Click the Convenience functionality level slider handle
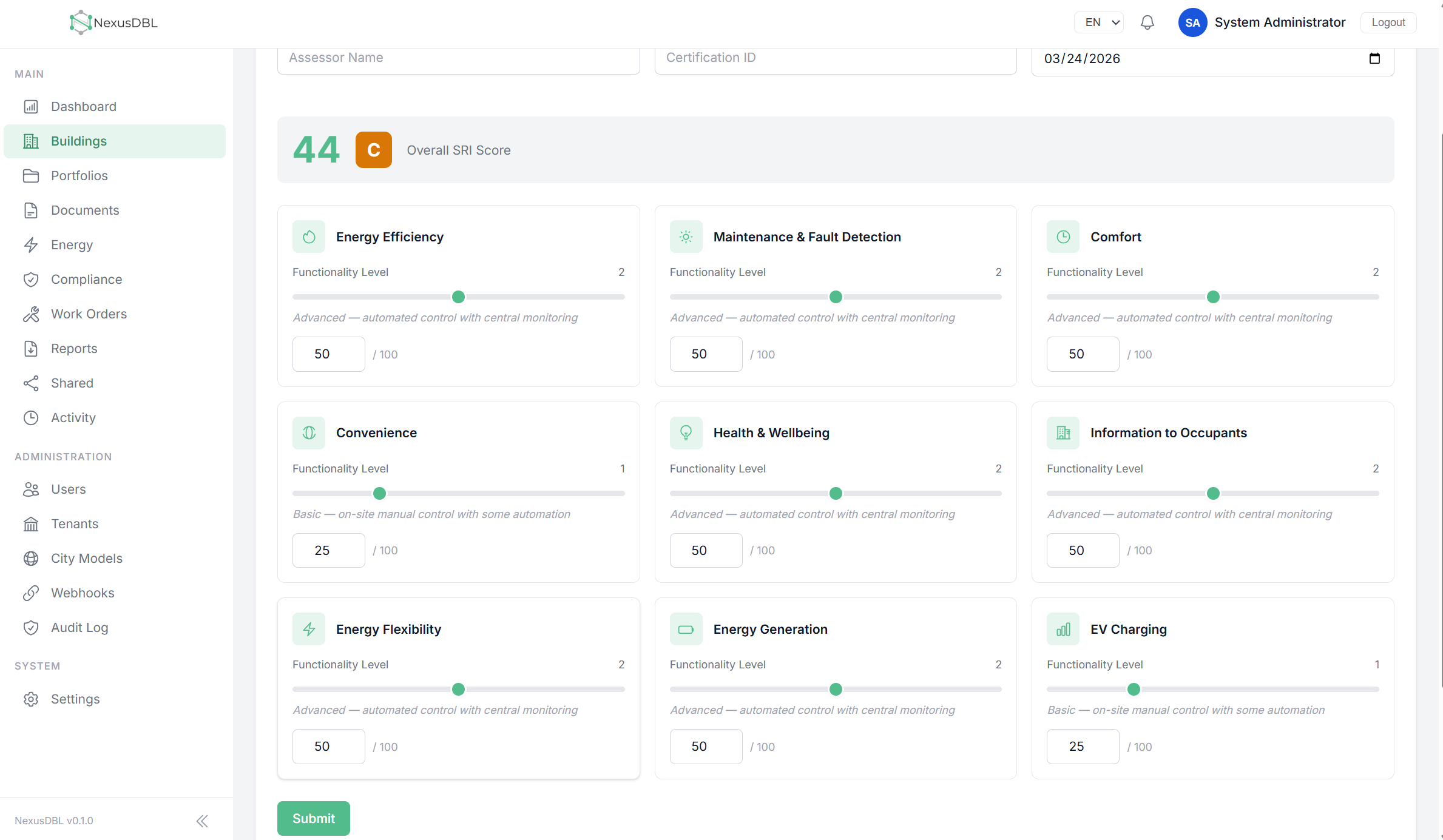1443x840 pixels. pyautogui.click(x=379, y=493)
